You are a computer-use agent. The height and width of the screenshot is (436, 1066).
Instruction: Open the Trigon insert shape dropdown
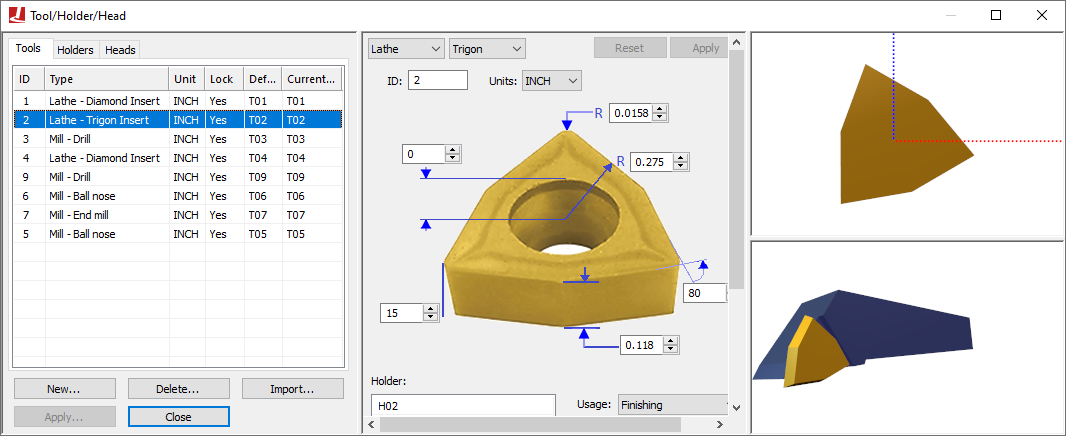487,49
